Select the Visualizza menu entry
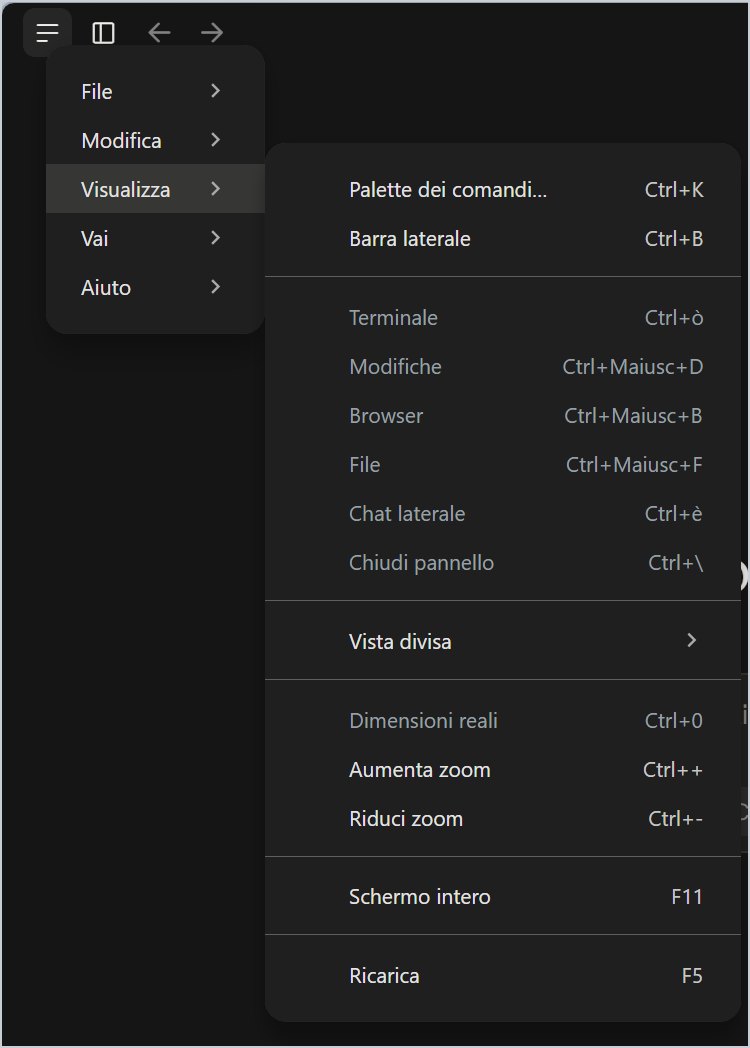This screenshot has height=1048, width=750. pyautogui.click(x=155, y=188)
